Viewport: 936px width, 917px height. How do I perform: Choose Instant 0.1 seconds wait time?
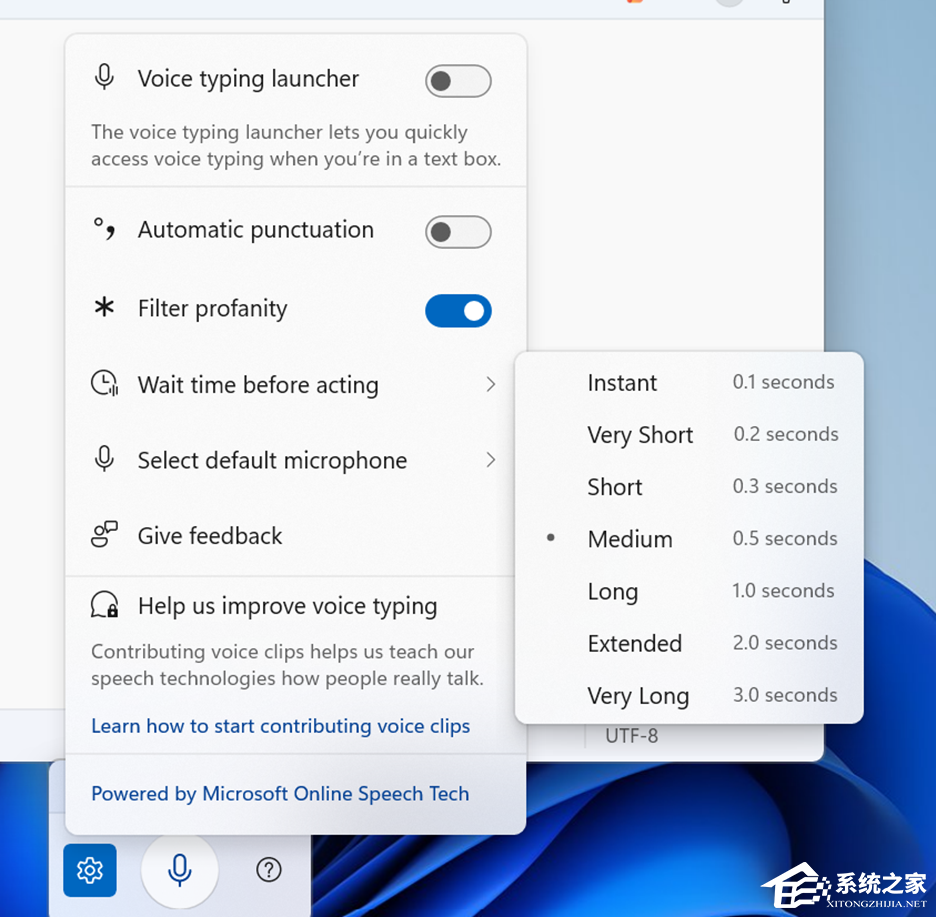tap(689, 383)
